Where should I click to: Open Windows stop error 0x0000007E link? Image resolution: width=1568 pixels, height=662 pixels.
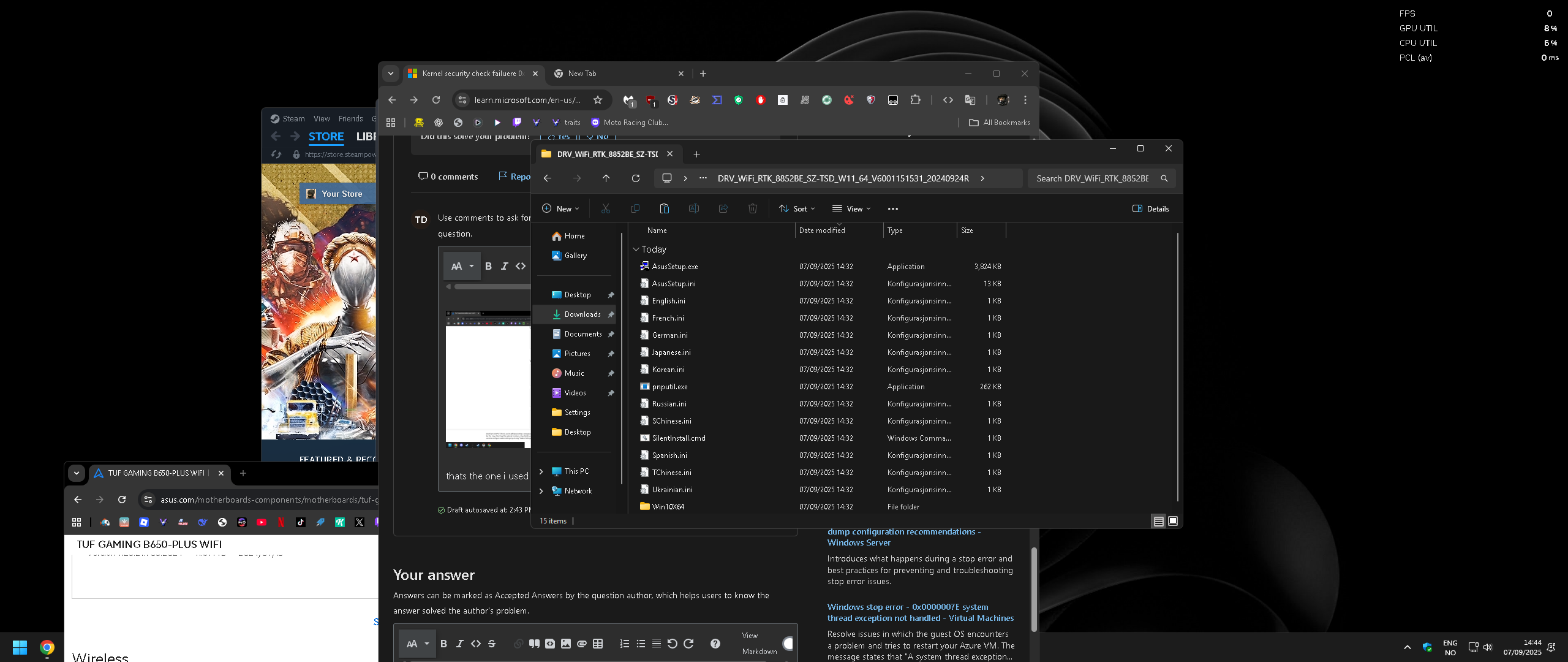click(x=920, y=612)
